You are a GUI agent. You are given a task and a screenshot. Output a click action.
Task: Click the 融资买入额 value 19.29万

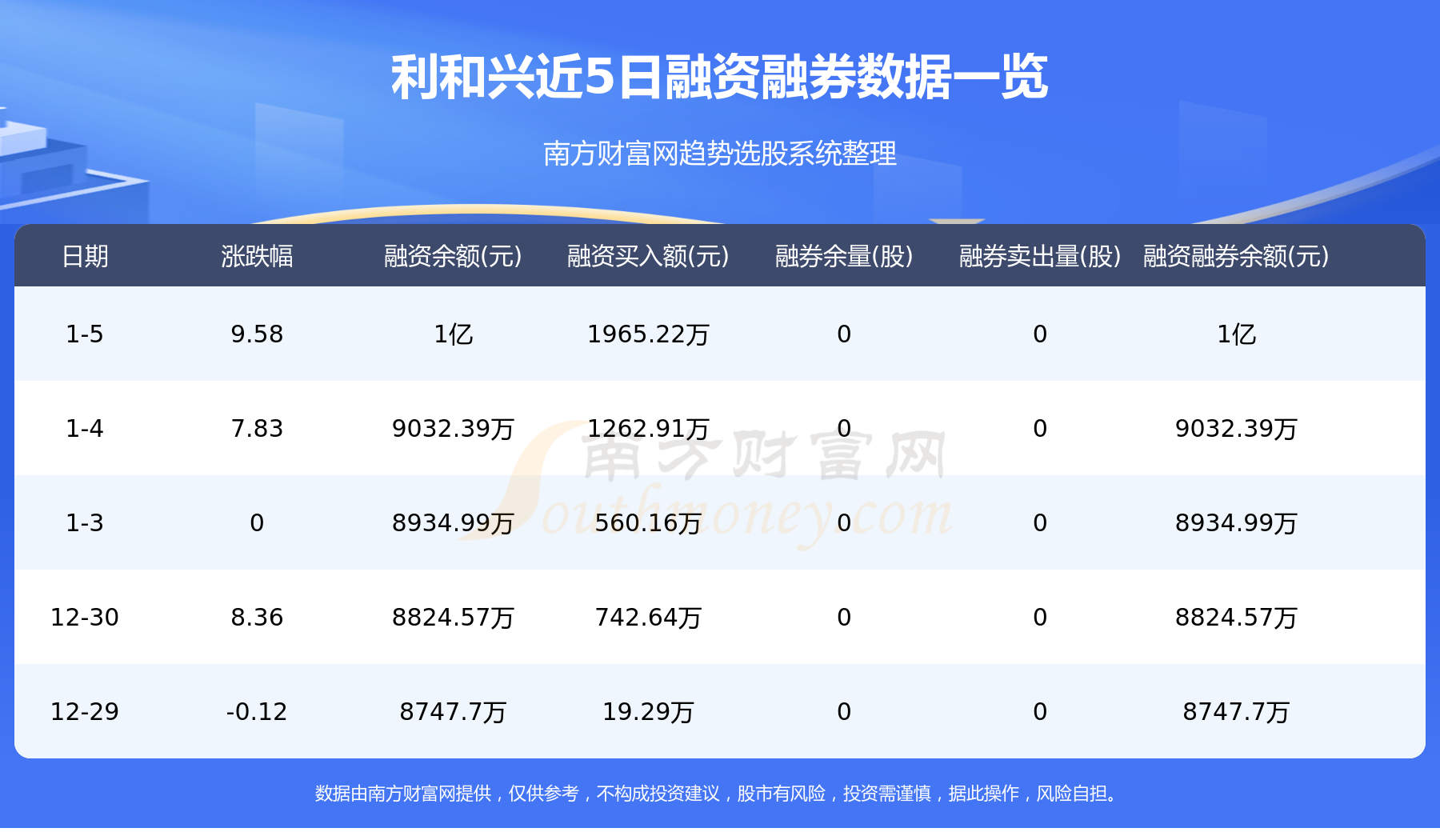coord(648,712)
